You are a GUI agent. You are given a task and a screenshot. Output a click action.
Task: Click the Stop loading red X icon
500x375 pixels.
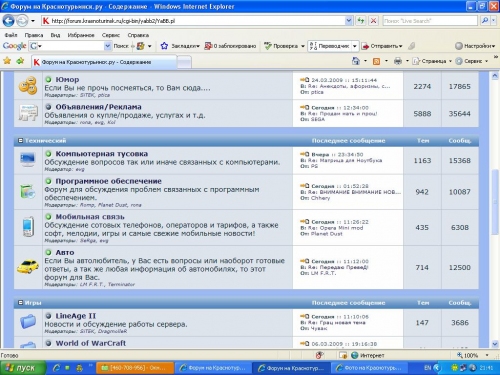[x=373, y=21]
